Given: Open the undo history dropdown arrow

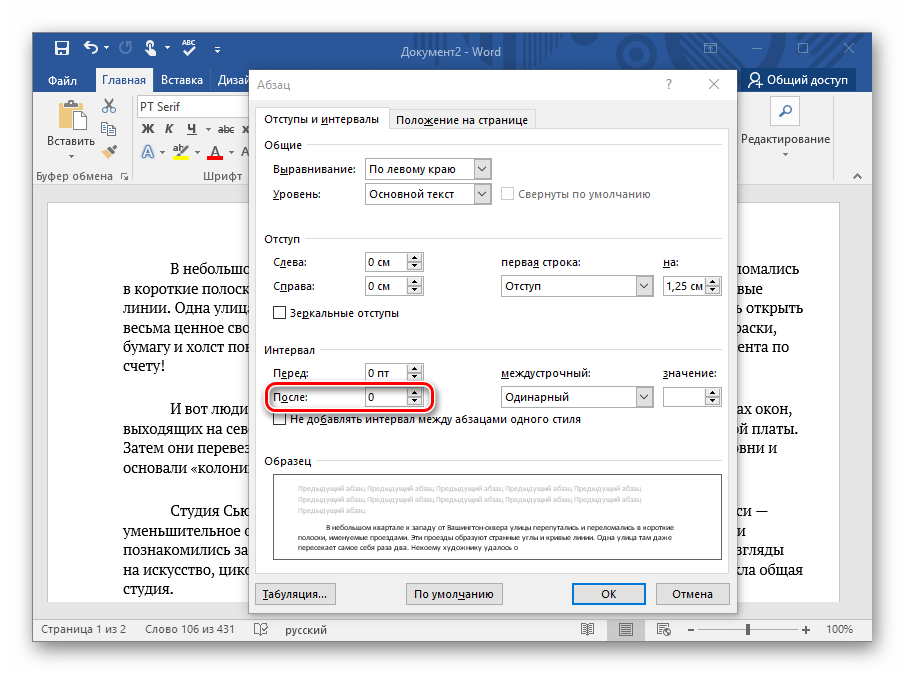Looking at the screenshot, I should [107, 48].
